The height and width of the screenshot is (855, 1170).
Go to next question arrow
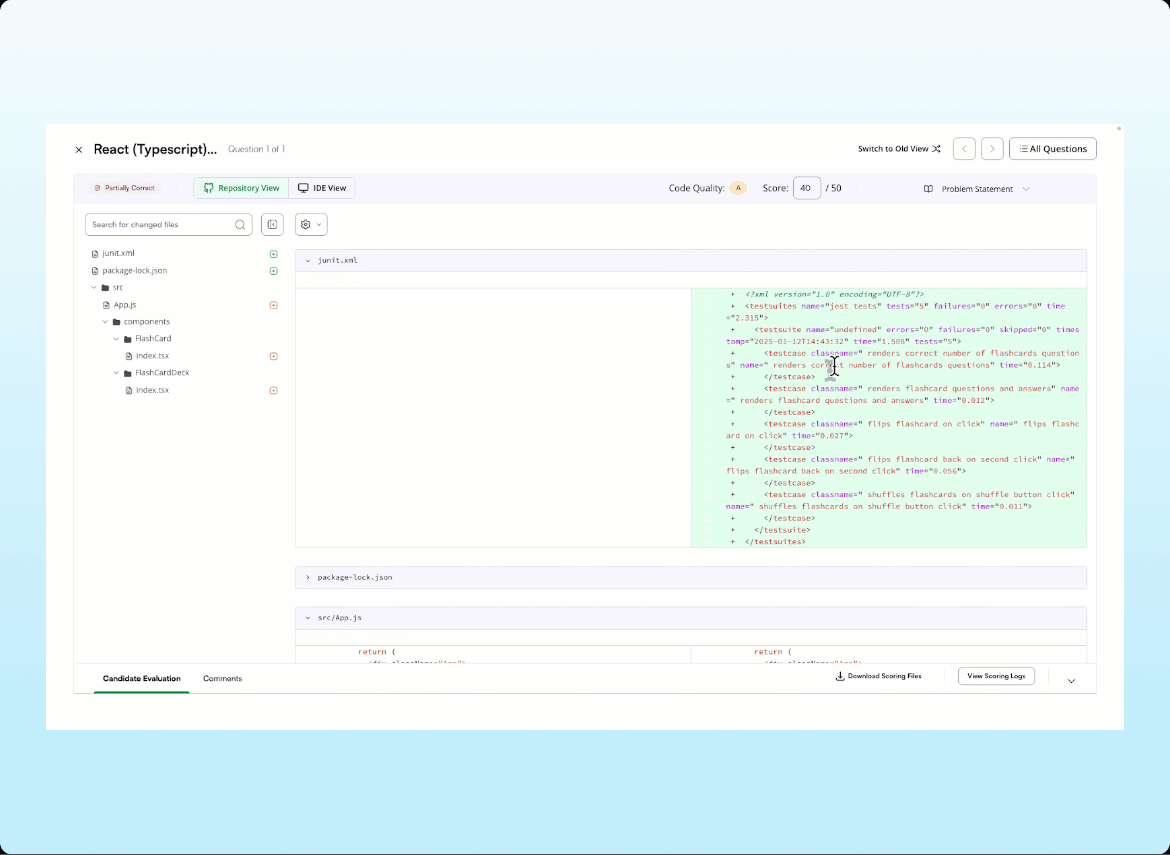992,149
